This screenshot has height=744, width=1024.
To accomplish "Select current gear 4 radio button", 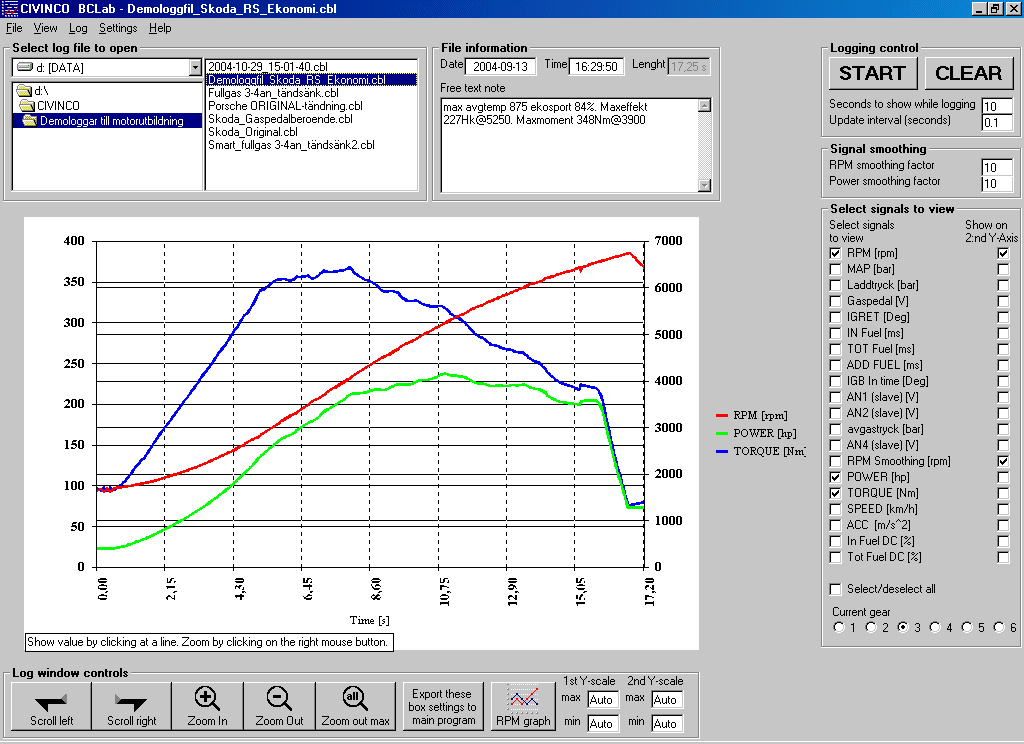I will 935,627.
